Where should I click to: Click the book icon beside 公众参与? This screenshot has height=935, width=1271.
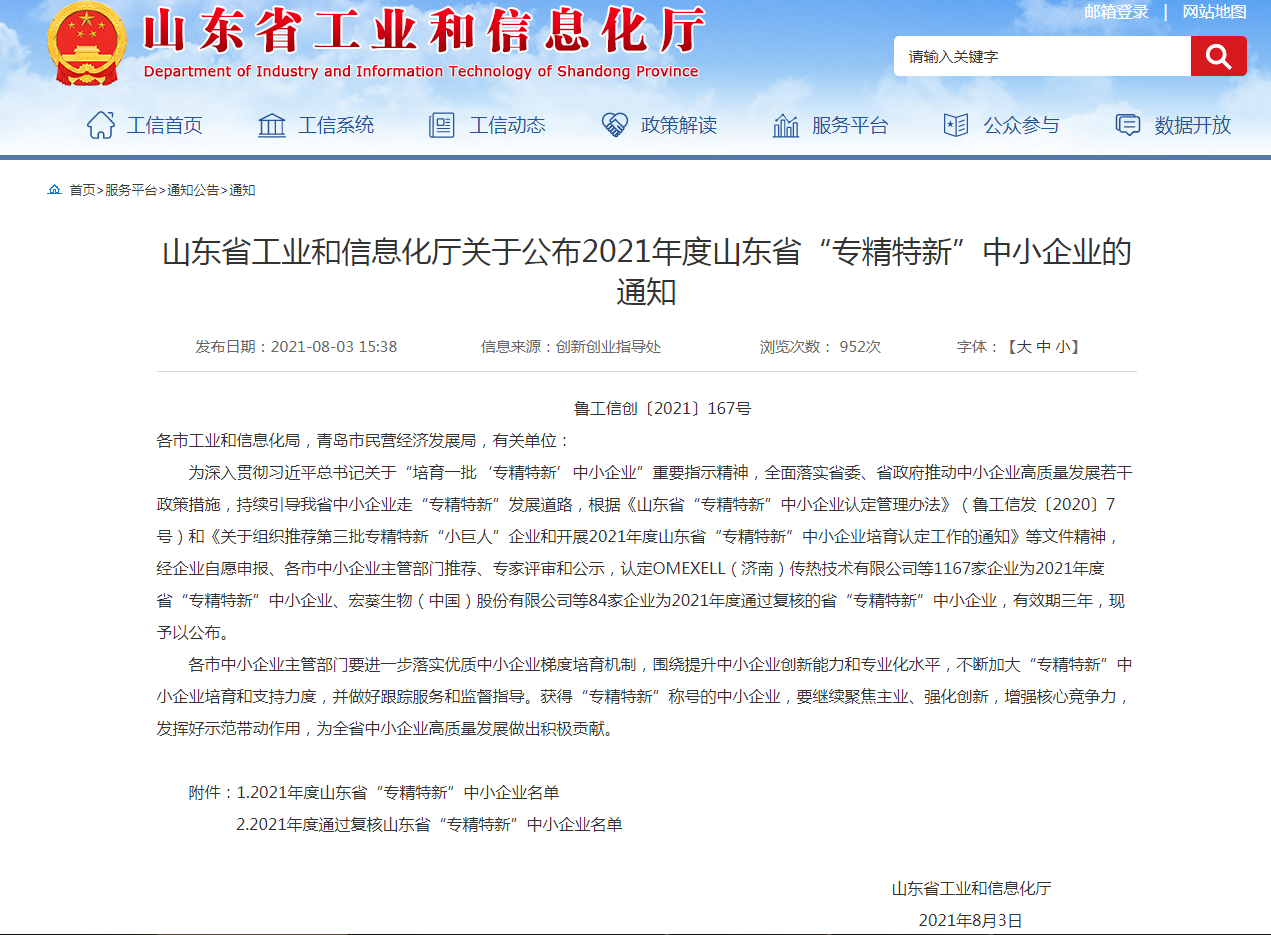[956, 125]
